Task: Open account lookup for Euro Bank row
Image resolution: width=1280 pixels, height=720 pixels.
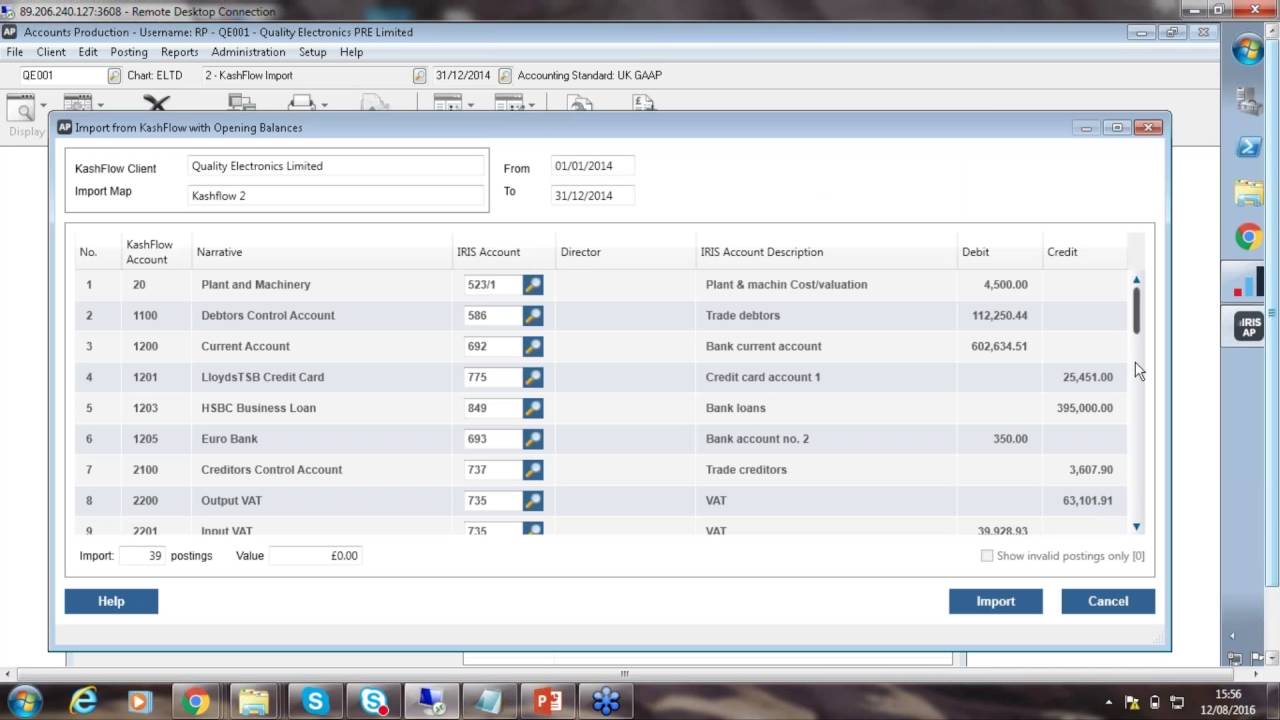Action: click(533, 440)
